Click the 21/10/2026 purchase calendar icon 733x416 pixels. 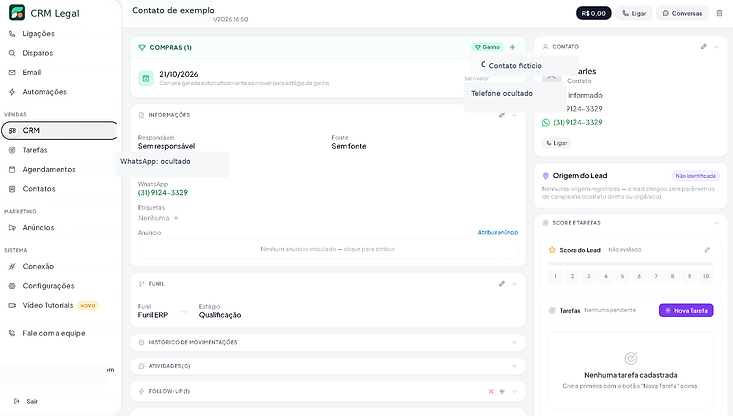(146, 79)
